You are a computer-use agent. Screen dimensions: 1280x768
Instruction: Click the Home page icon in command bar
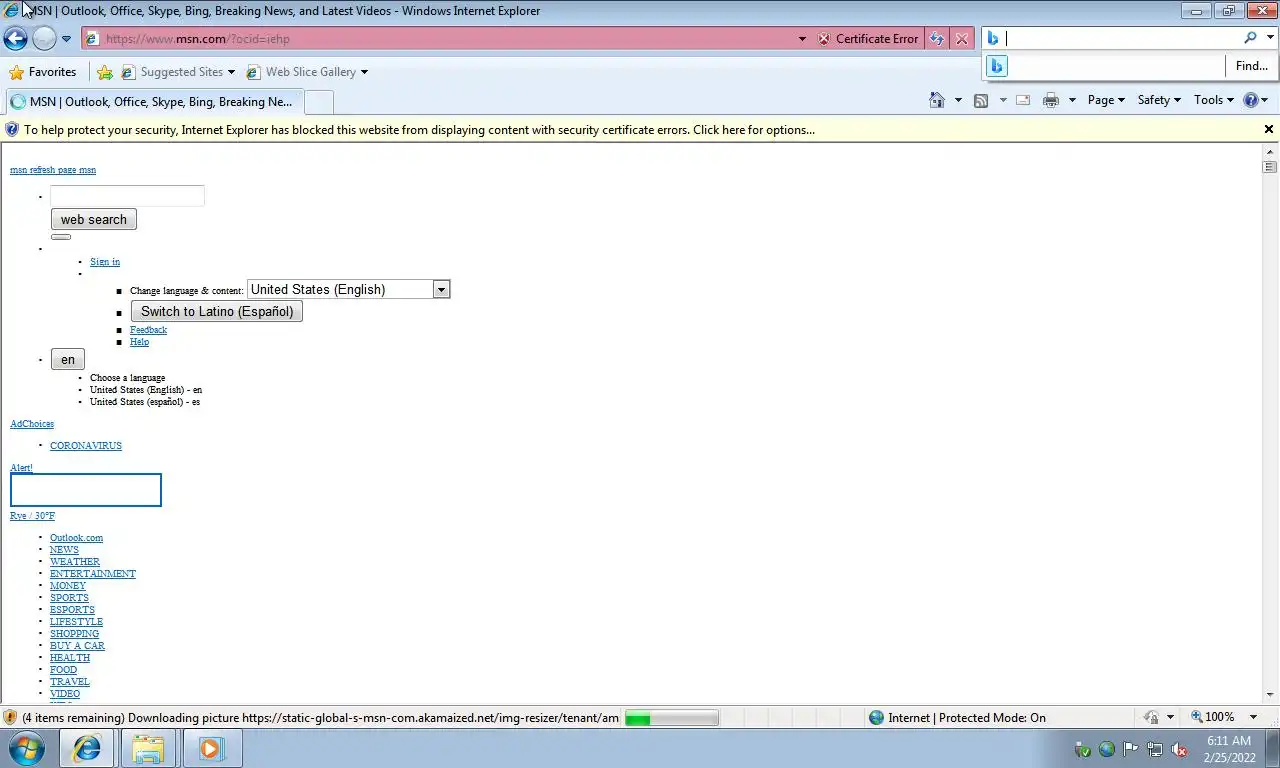937,100
